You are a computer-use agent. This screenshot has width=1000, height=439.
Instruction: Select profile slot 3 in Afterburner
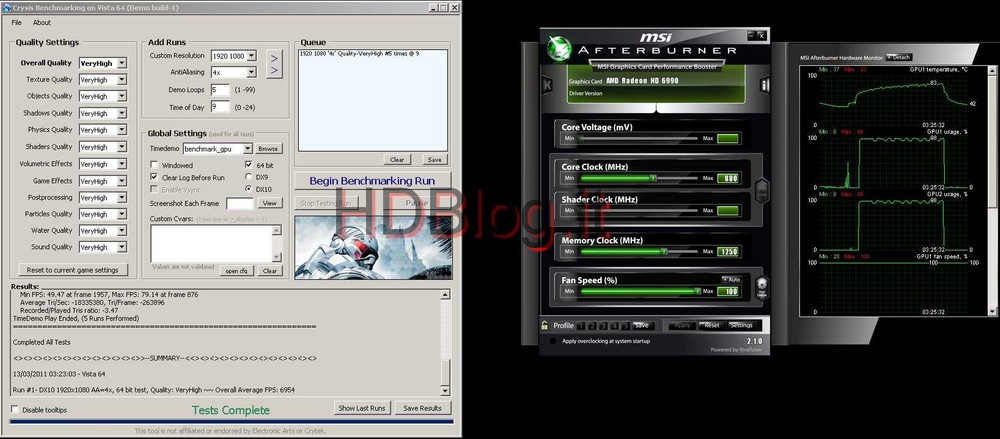[x=603, y=325]
